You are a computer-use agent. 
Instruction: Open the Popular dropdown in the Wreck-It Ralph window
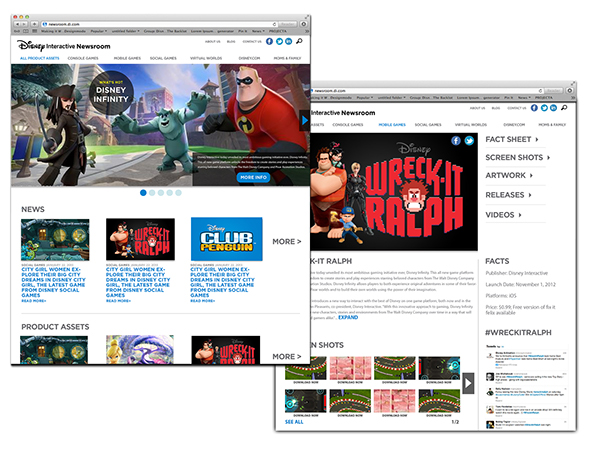coord(365,98)
